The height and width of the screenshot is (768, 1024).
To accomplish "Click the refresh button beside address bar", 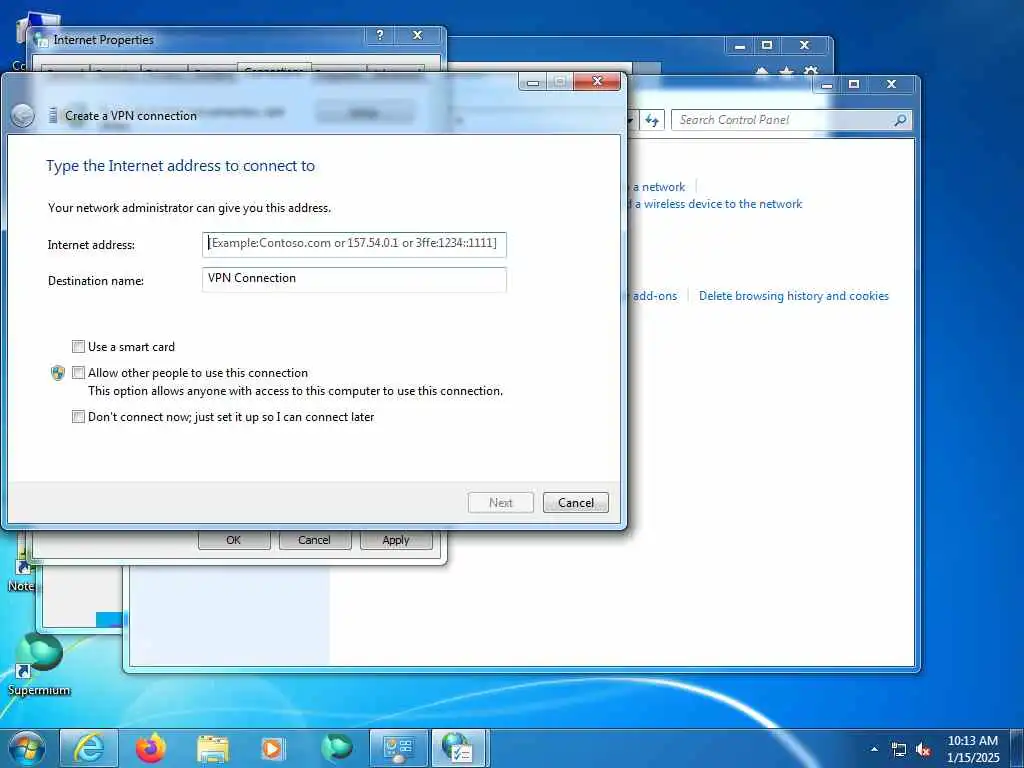I will [x=652, y=120].
